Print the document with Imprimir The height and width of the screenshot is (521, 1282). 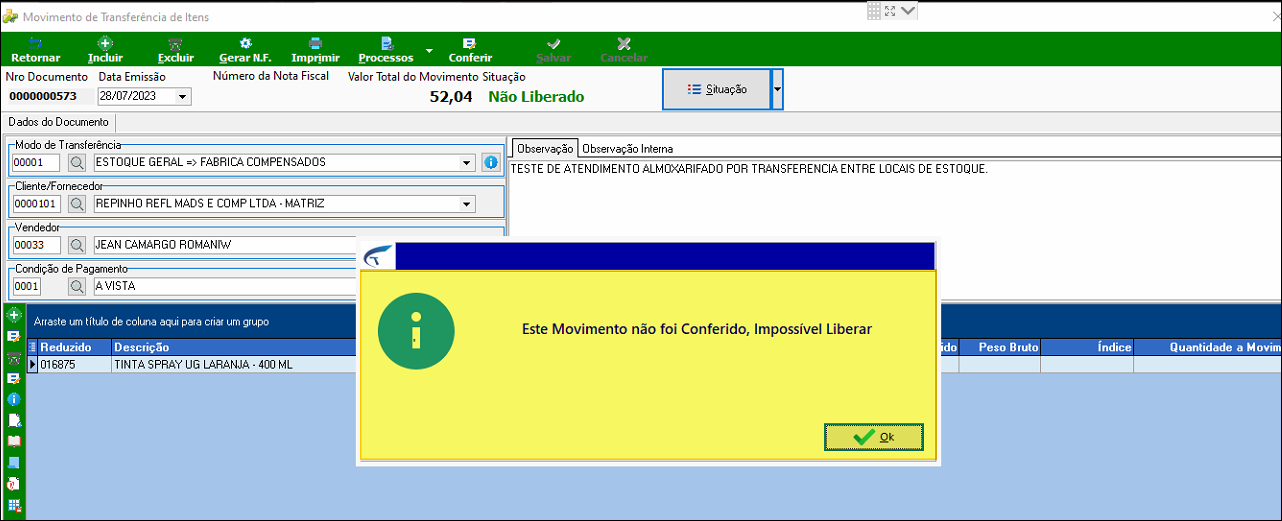tap(315, 50)
